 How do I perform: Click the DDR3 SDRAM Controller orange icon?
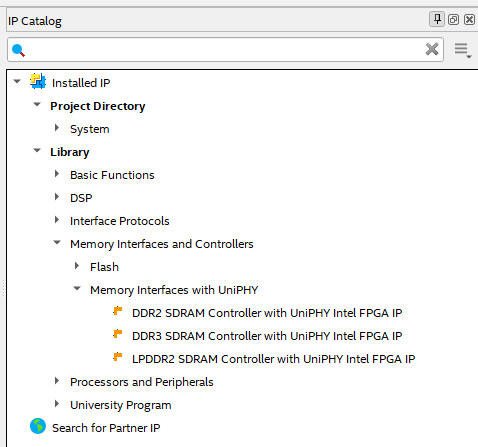(118, 334)
